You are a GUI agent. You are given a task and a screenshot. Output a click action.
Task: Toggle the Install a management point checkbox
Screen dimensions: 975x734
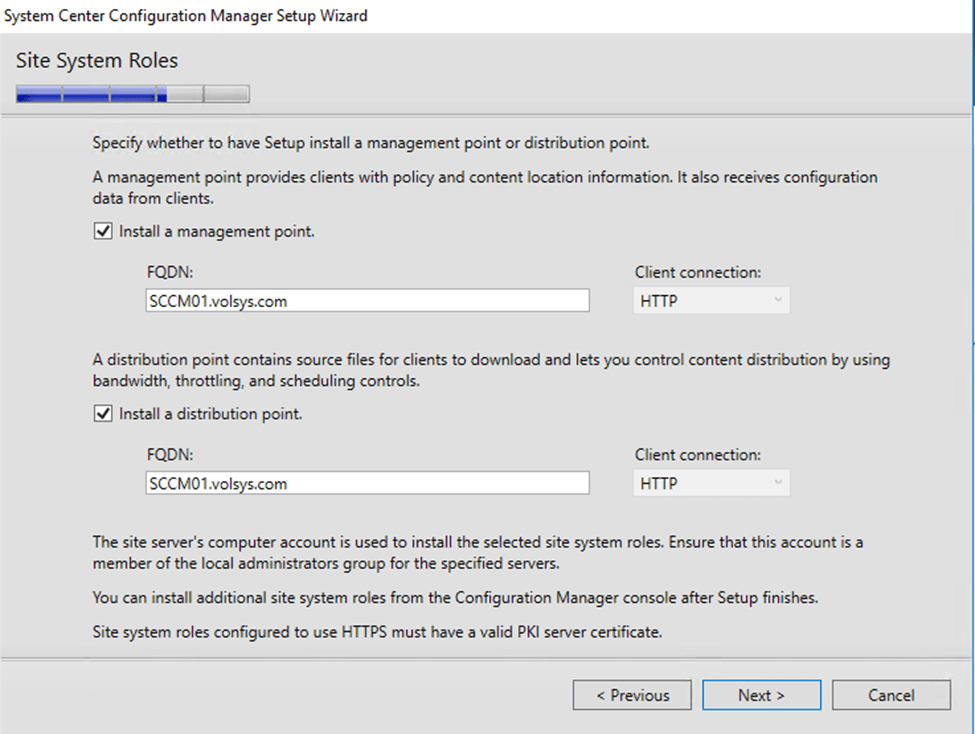click(x=102, y=231)
